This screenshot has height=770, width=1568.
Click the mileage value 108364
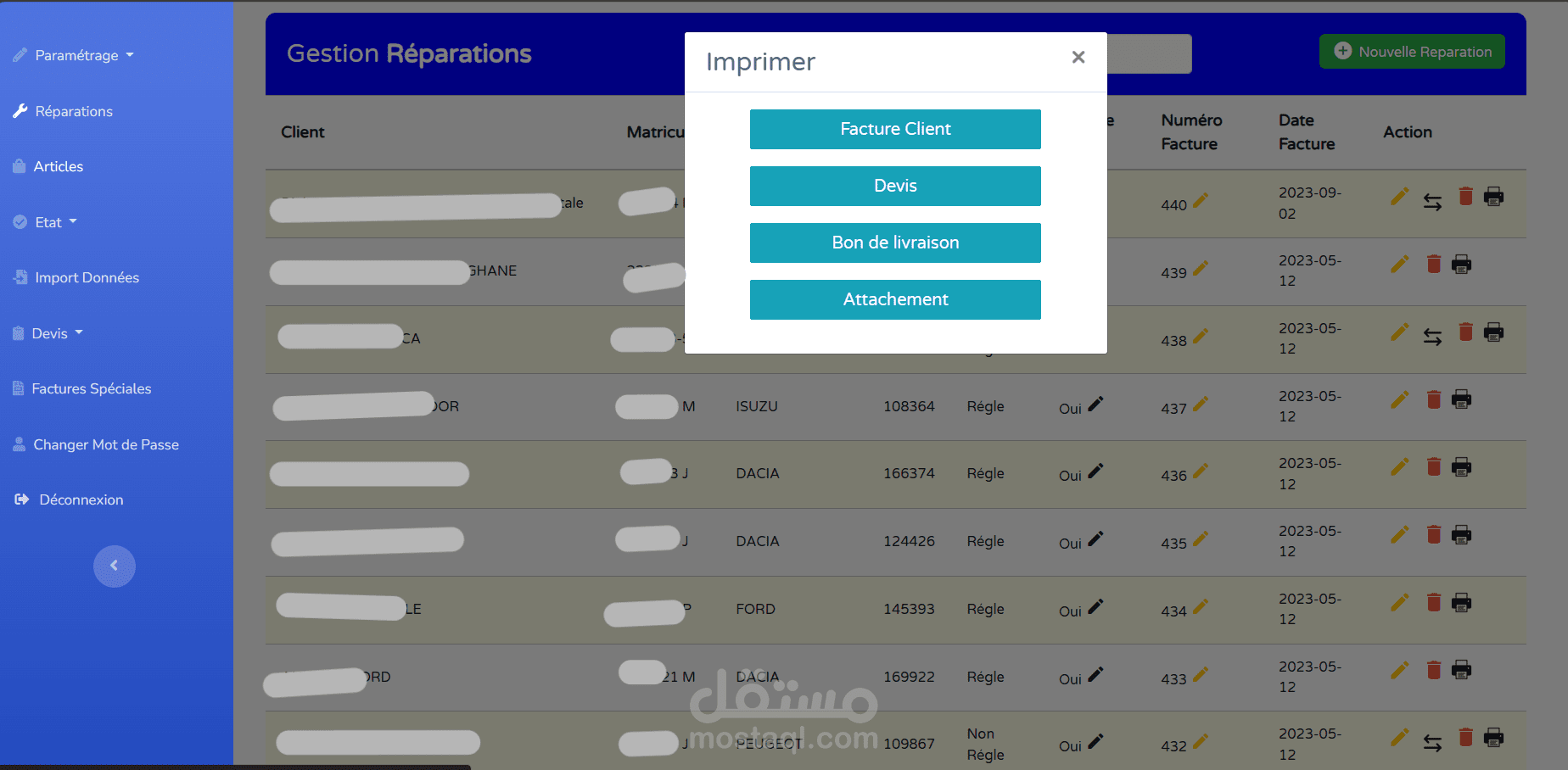(909, 406)
